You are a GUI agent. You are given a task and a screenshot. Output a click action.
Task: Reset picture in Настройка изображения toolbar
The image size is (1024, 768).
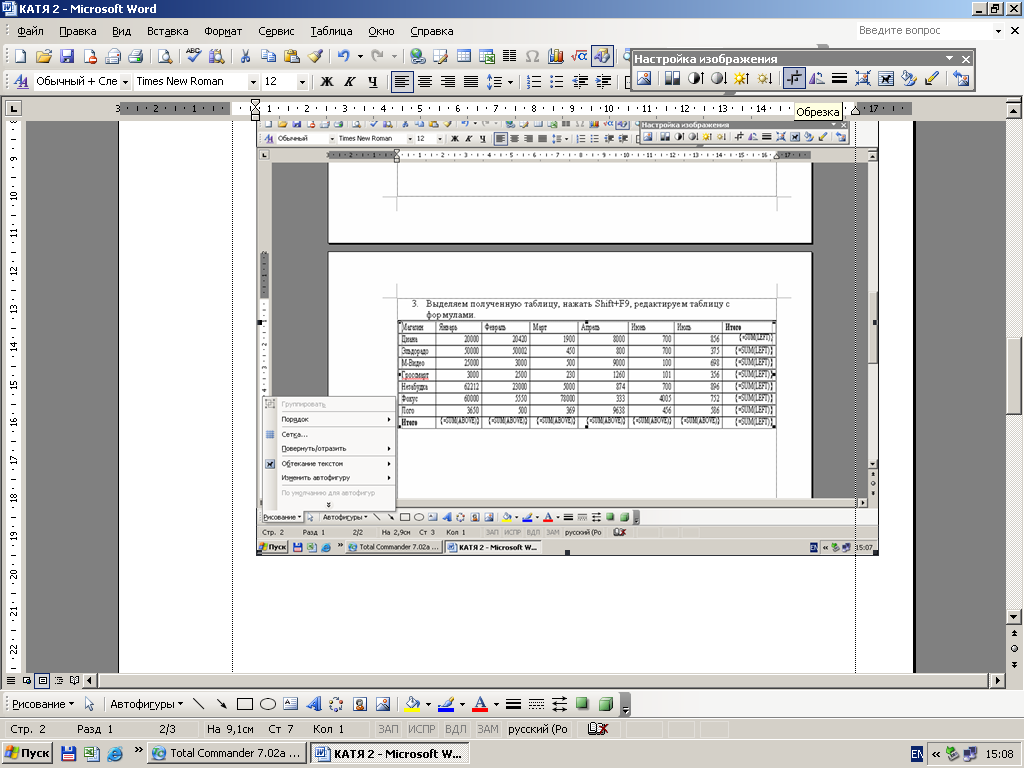[x=961, y=78]
